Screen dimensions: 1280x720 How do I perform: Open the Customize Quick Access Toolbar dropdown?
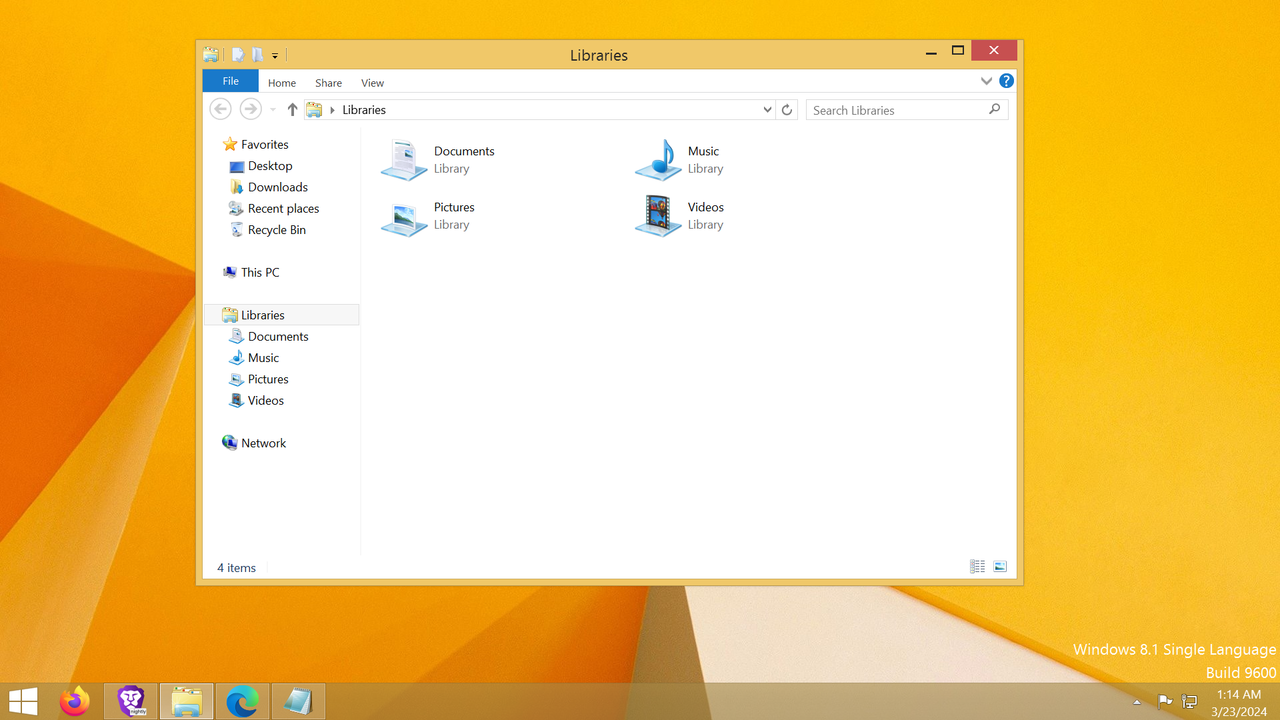tap(275, 56)
